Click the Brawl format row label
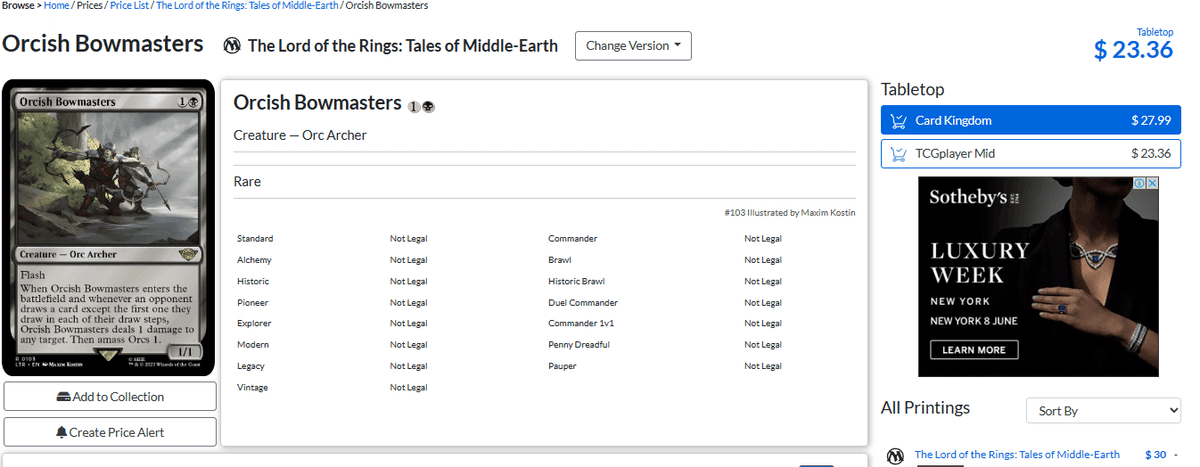Screen dimensions: 1200x467 pos(559,260)
